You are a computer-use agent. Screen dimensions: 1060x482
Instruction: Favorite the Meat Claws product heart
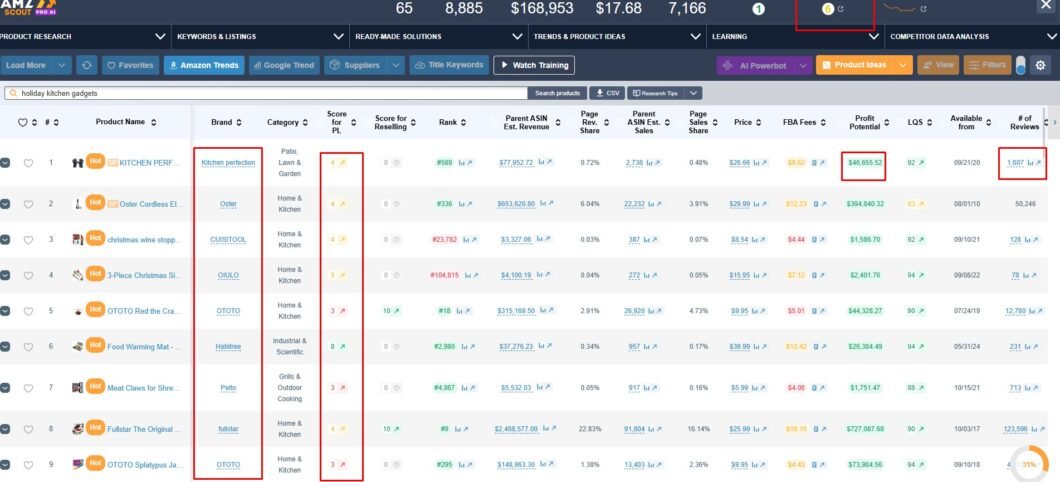point(28,388)
